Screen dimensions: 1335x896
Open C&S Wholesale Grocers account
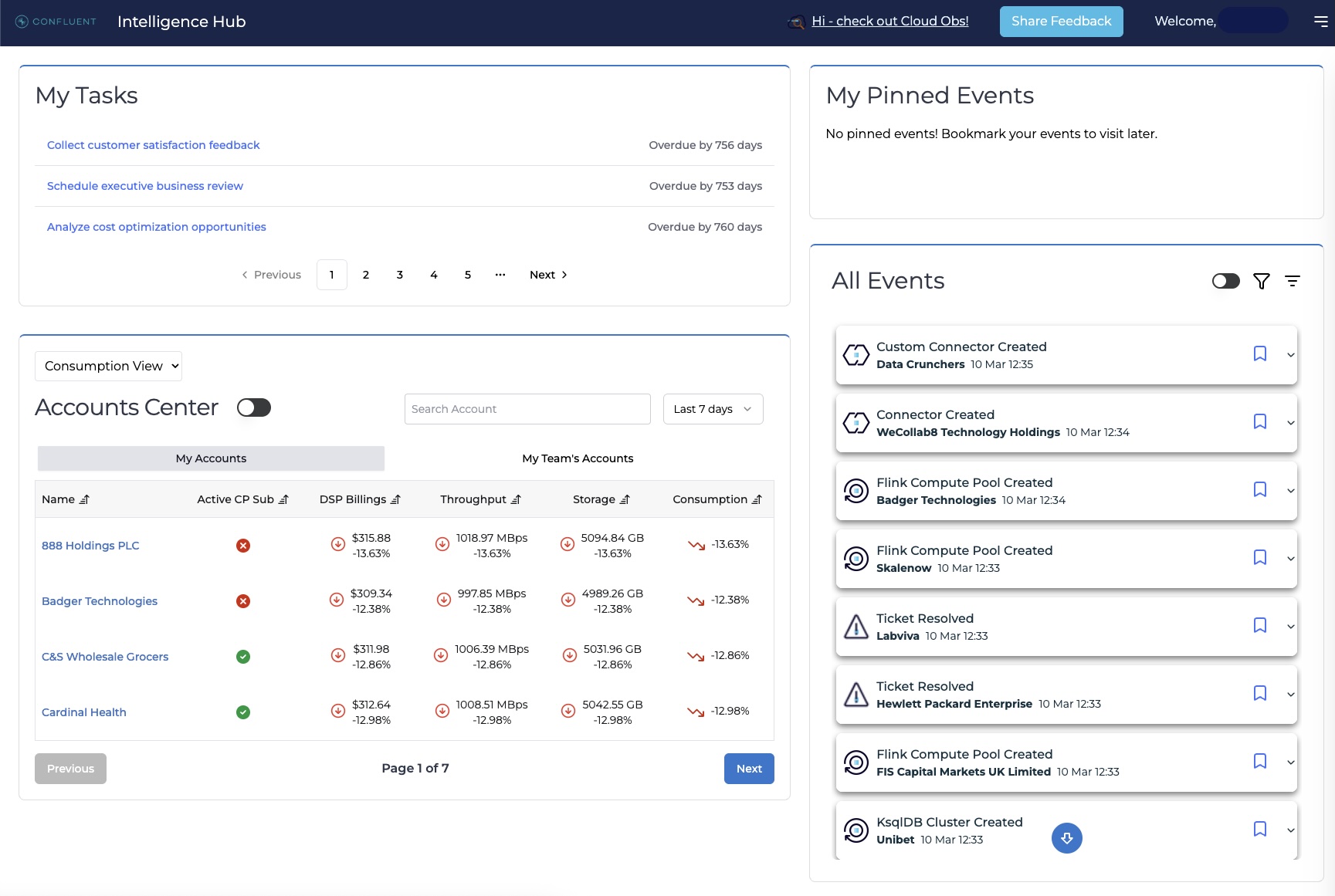pyautogui.click(x=105, y=657)
